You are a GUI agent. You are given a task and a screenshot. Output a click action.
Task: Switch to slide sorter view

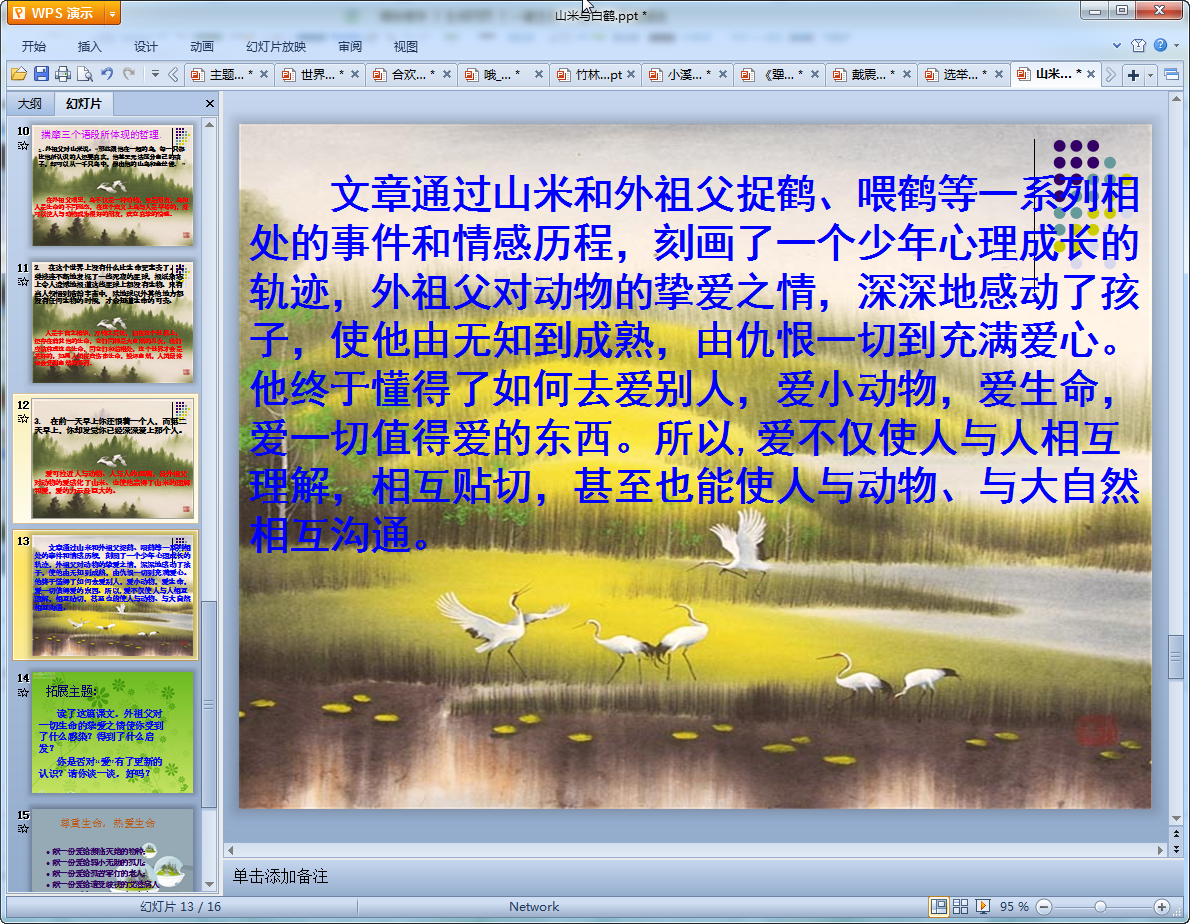coord(960,907)
